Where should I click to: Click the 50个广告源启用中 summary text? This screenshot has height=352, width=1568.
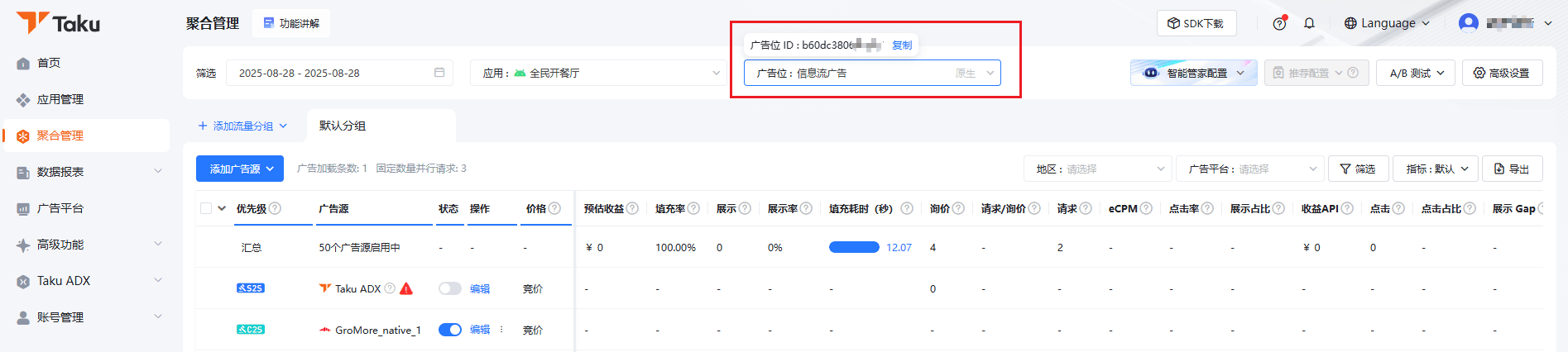tap(359, 247)
